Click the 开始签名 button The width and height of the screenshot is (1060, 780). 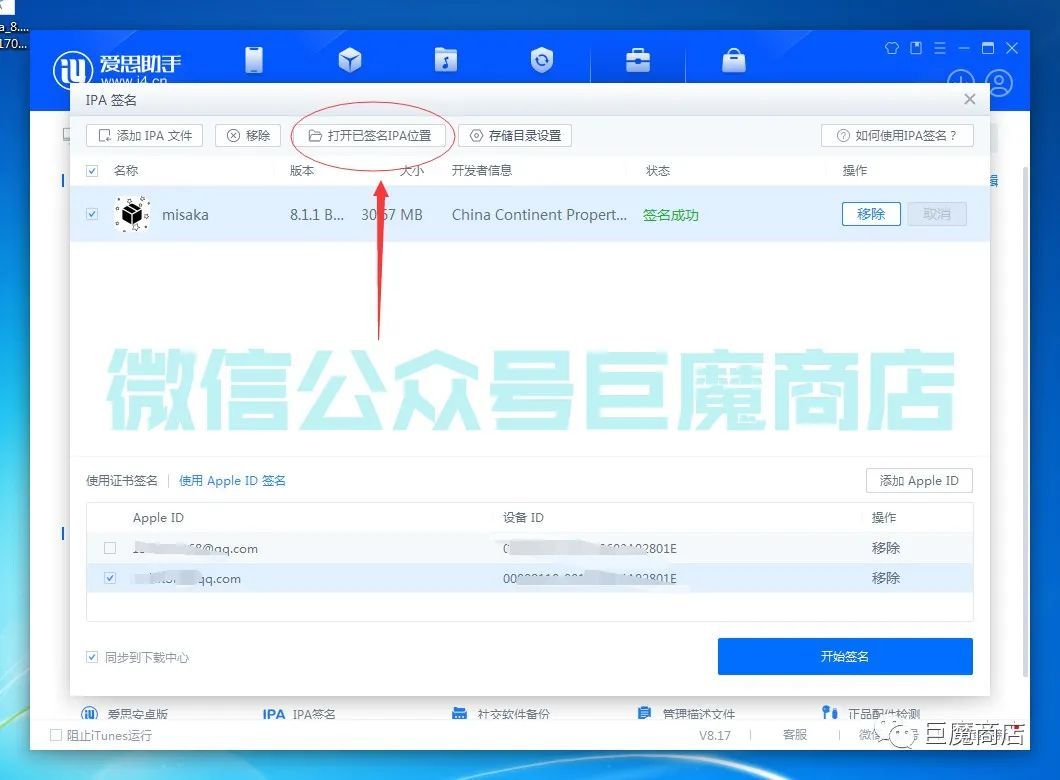pyautogui.click(x=845, y=656)
